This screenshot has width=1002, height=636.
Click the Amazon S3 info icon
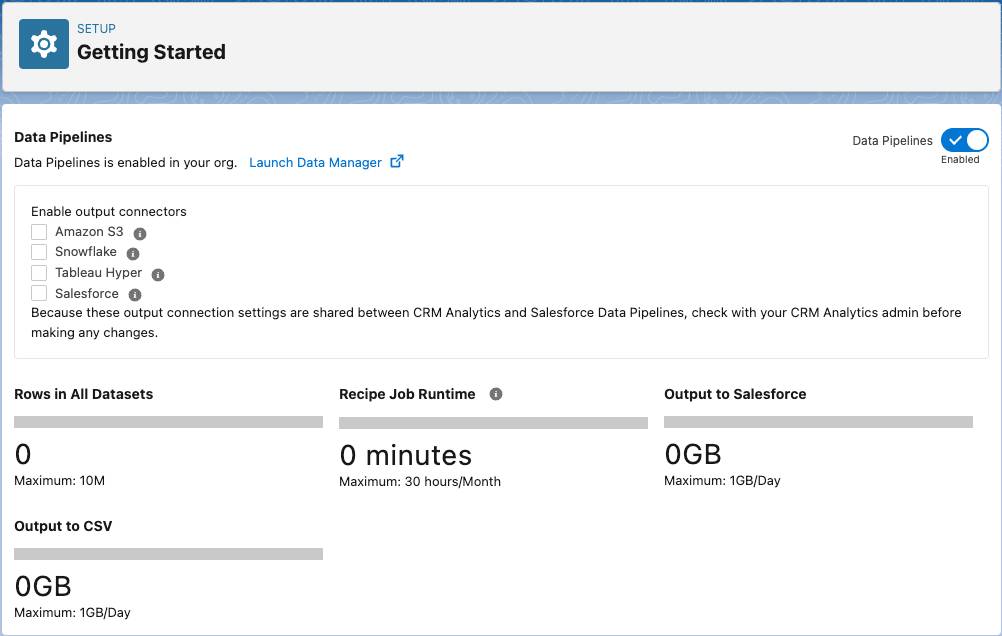(140, 234)
